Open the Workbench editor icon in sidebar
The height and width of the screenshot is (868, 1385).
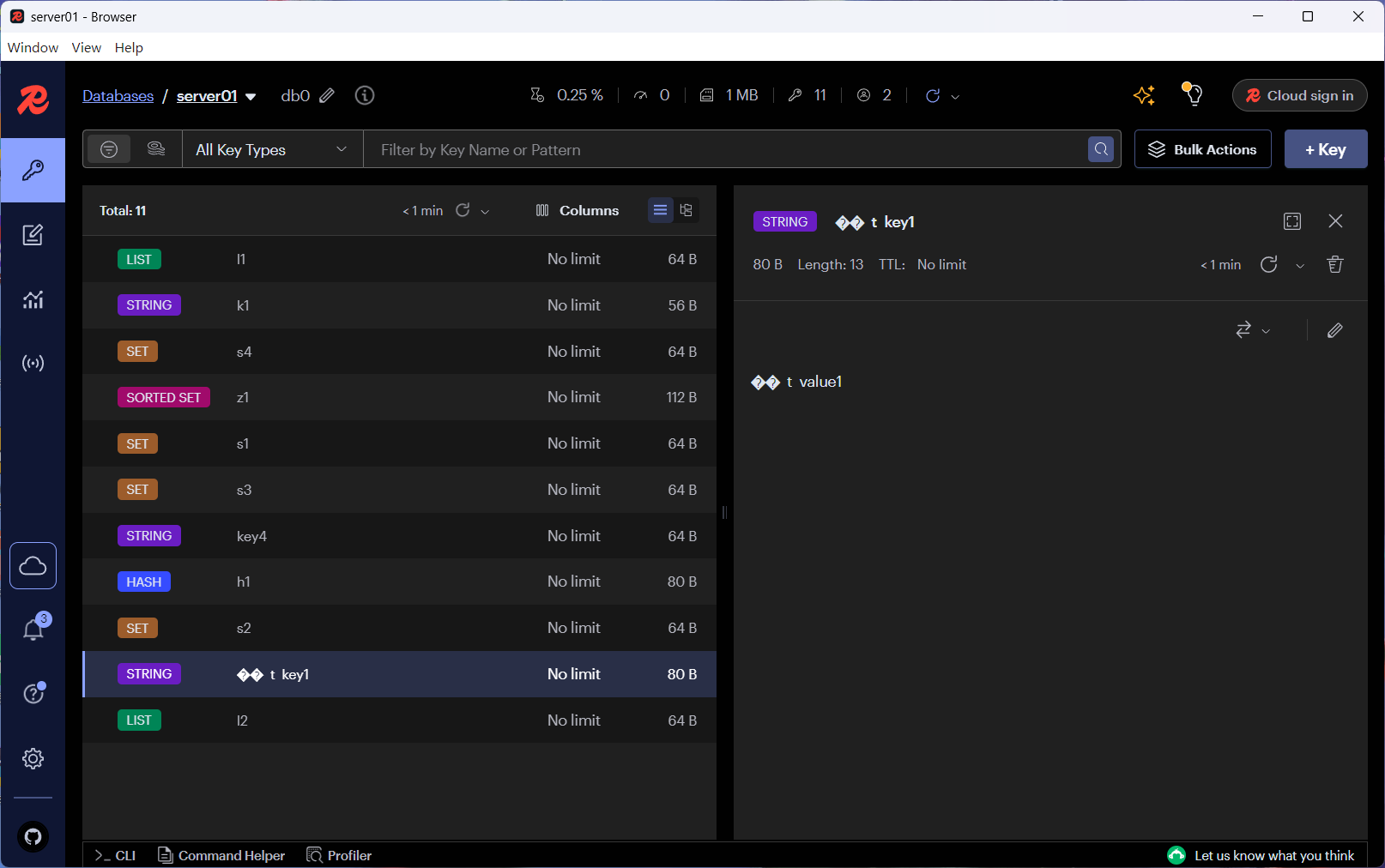point(33,235)
